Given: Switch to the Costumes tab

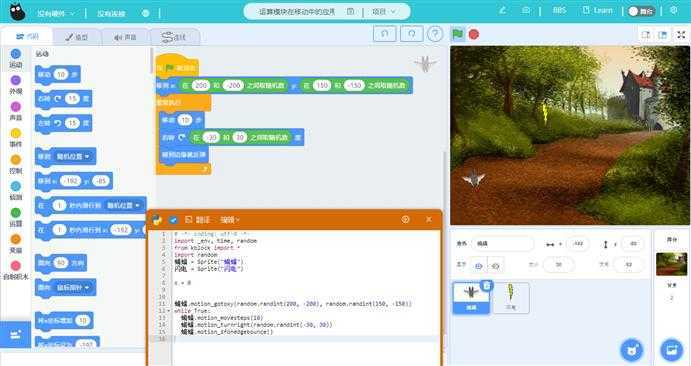Looking at the screenshot, I should pyautogui.click(x=77, y=37).
